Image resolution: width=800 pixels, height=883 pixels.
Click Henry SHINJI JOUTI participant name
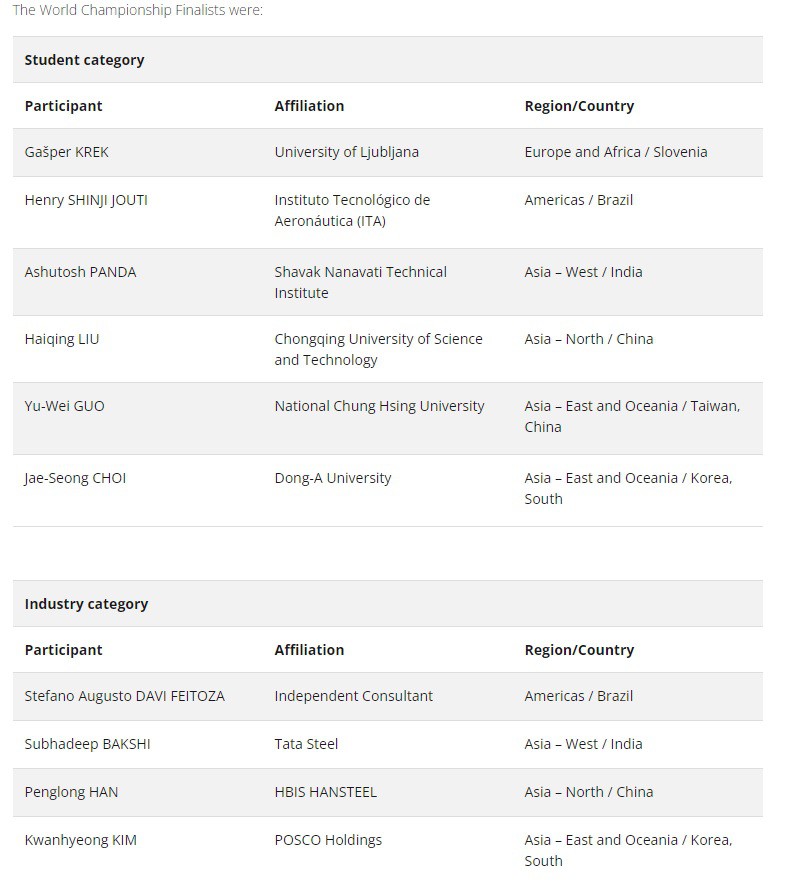(x=86, y=200)
